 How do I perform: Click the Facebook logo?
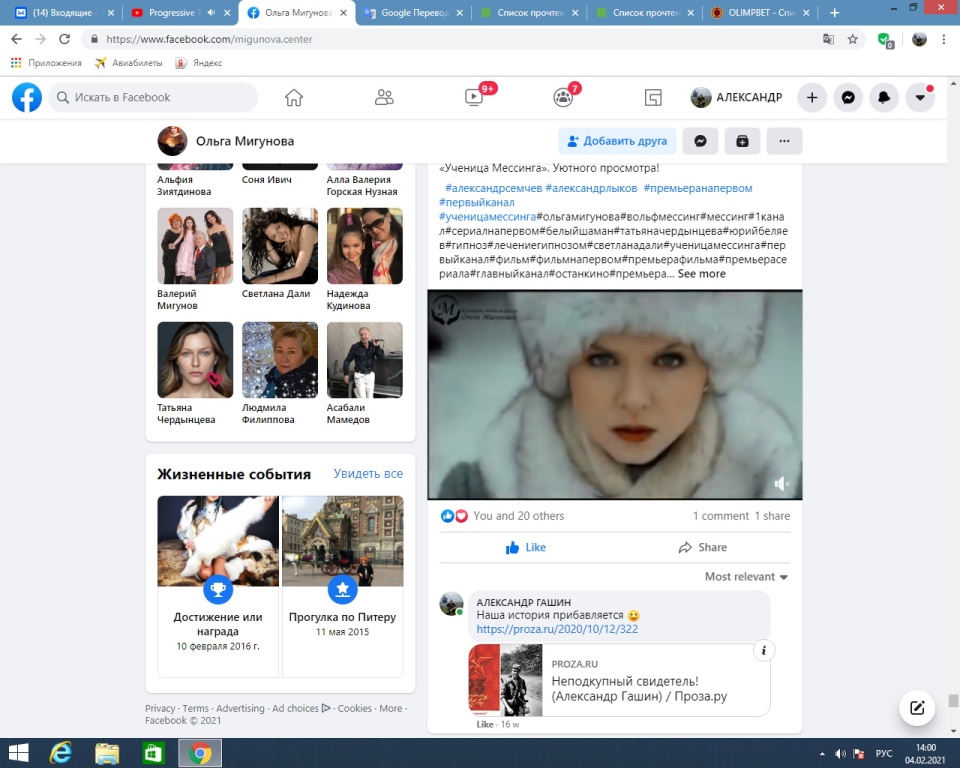[27, 97]
